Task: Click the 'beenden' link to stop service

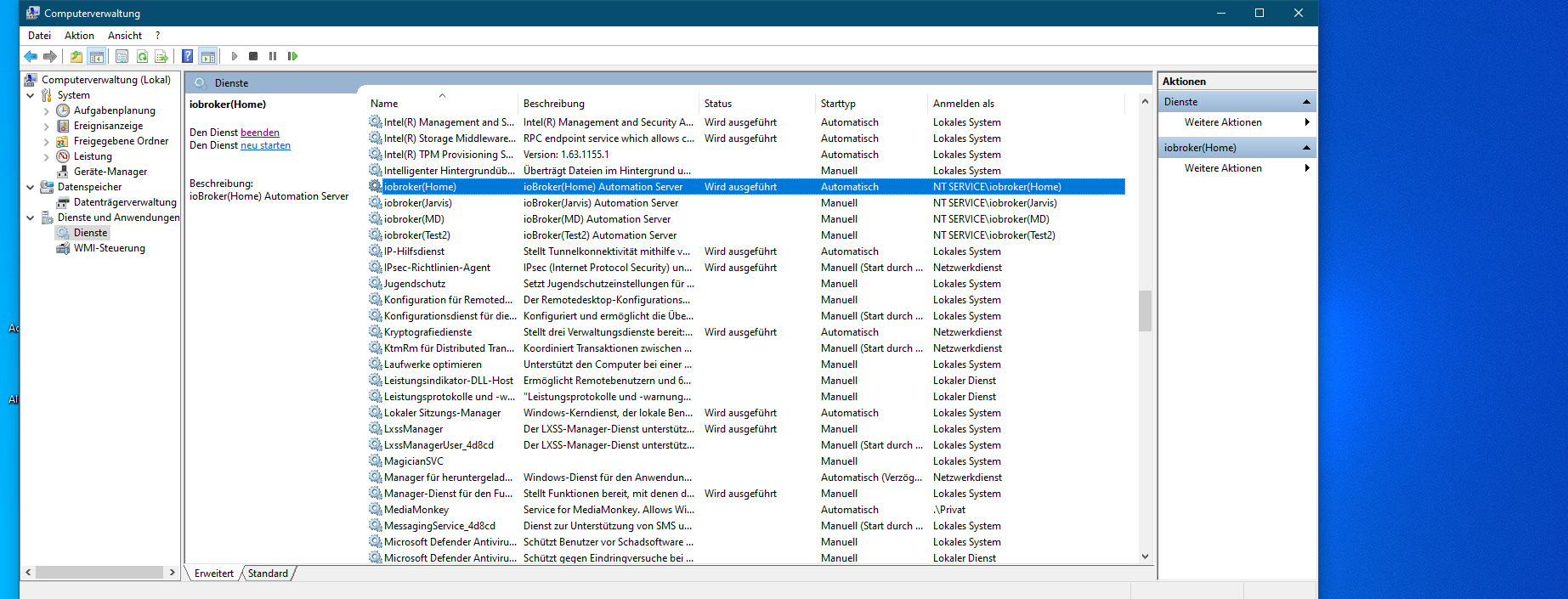Action: coord(259,133)
